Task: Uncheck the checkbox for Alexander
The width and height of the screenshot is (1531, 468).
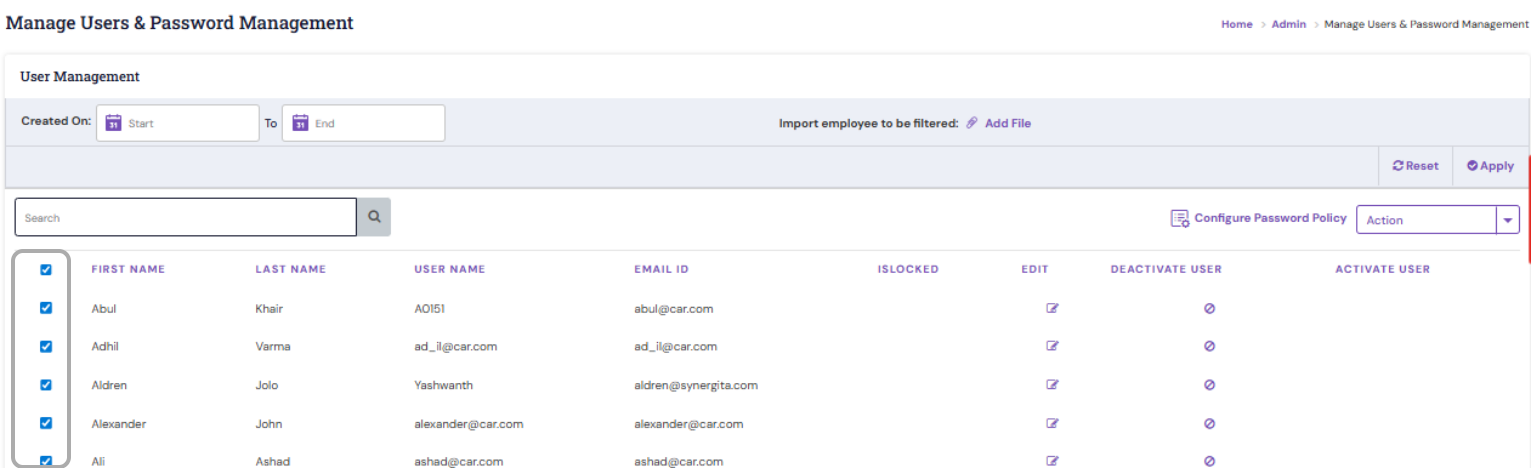Action: pyautogui.click(x=46, y=423)
